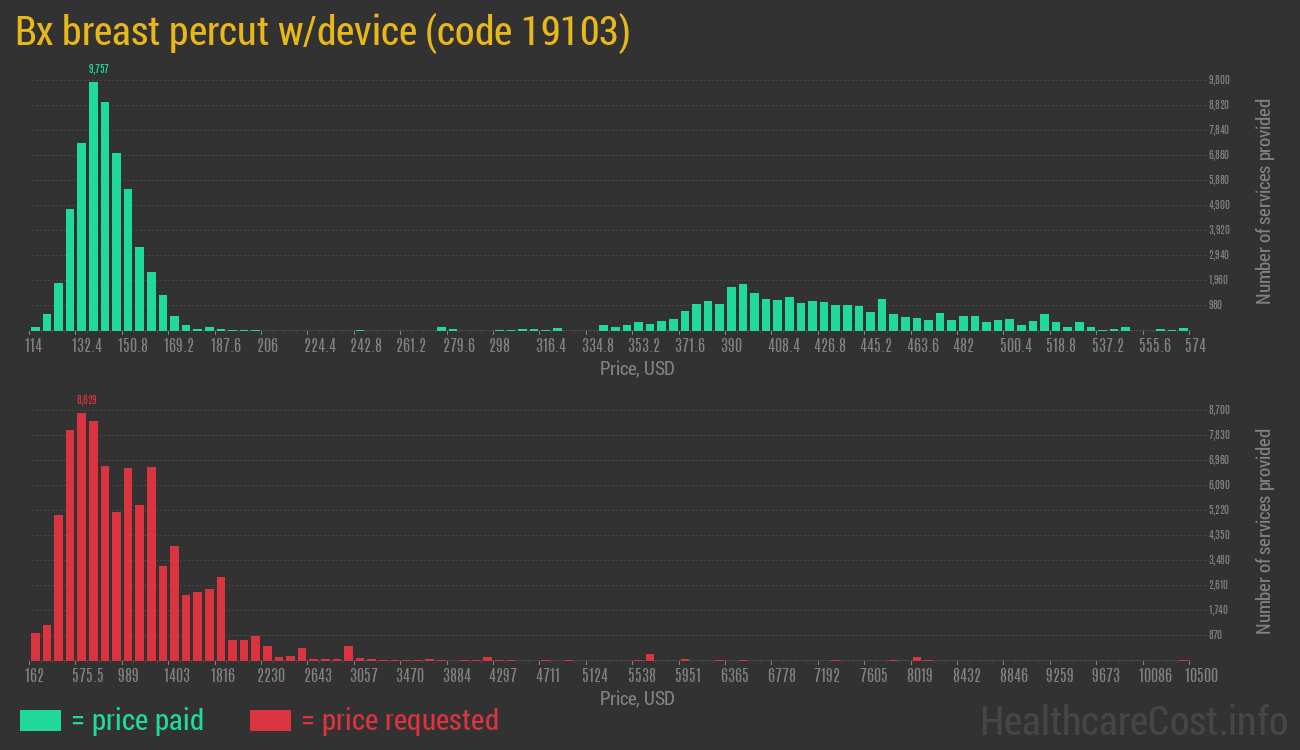This screenshot has height=750, width=1300.
Task: Open the HealthcareCost.info watermark link
Action: point(1133,720)
